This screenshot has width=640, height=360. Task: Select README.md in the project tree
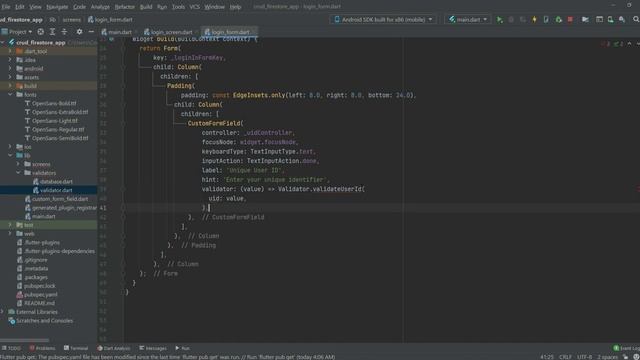pos(36,303)
